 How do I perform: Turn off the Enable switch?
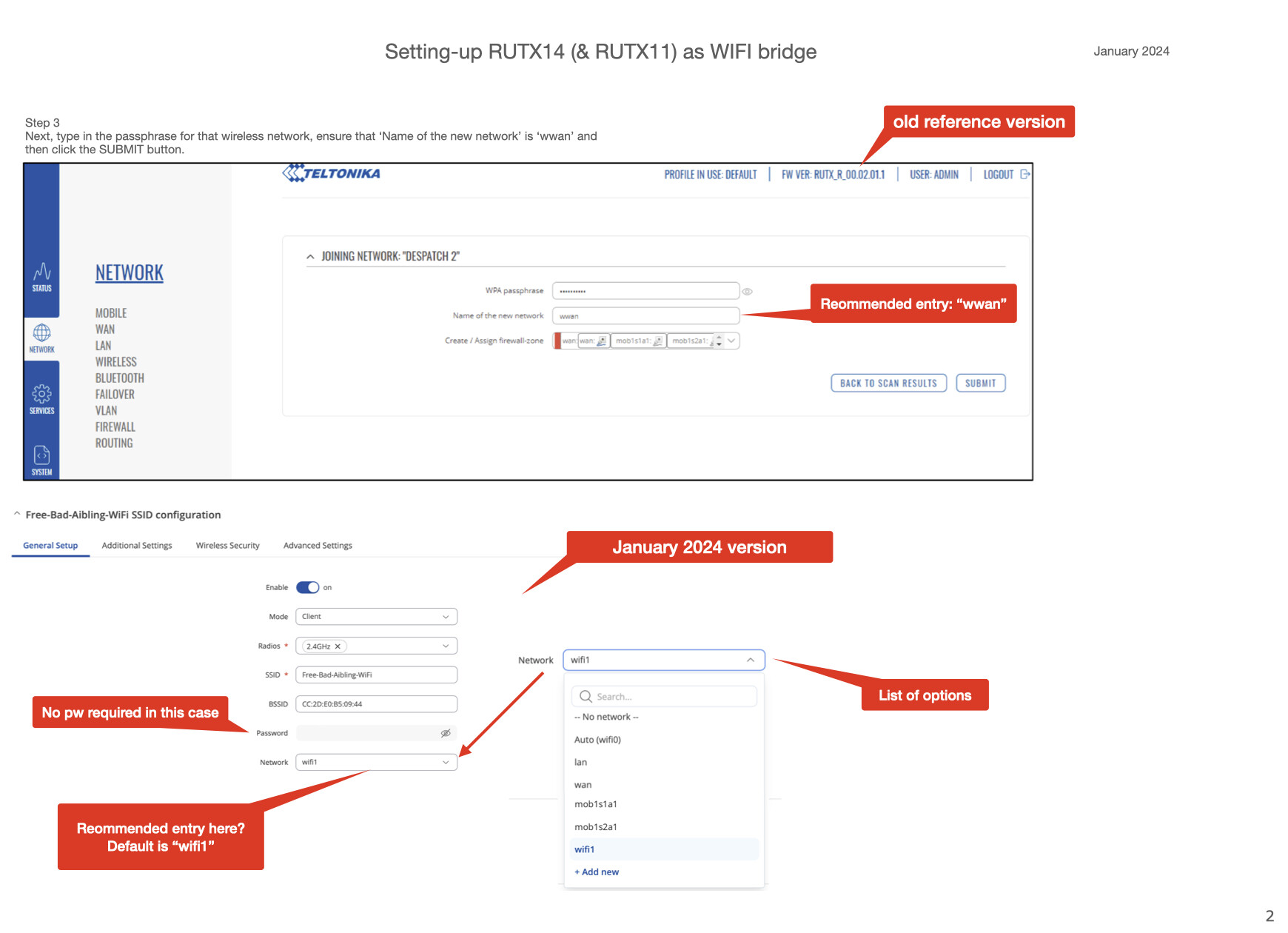[307, 587]
